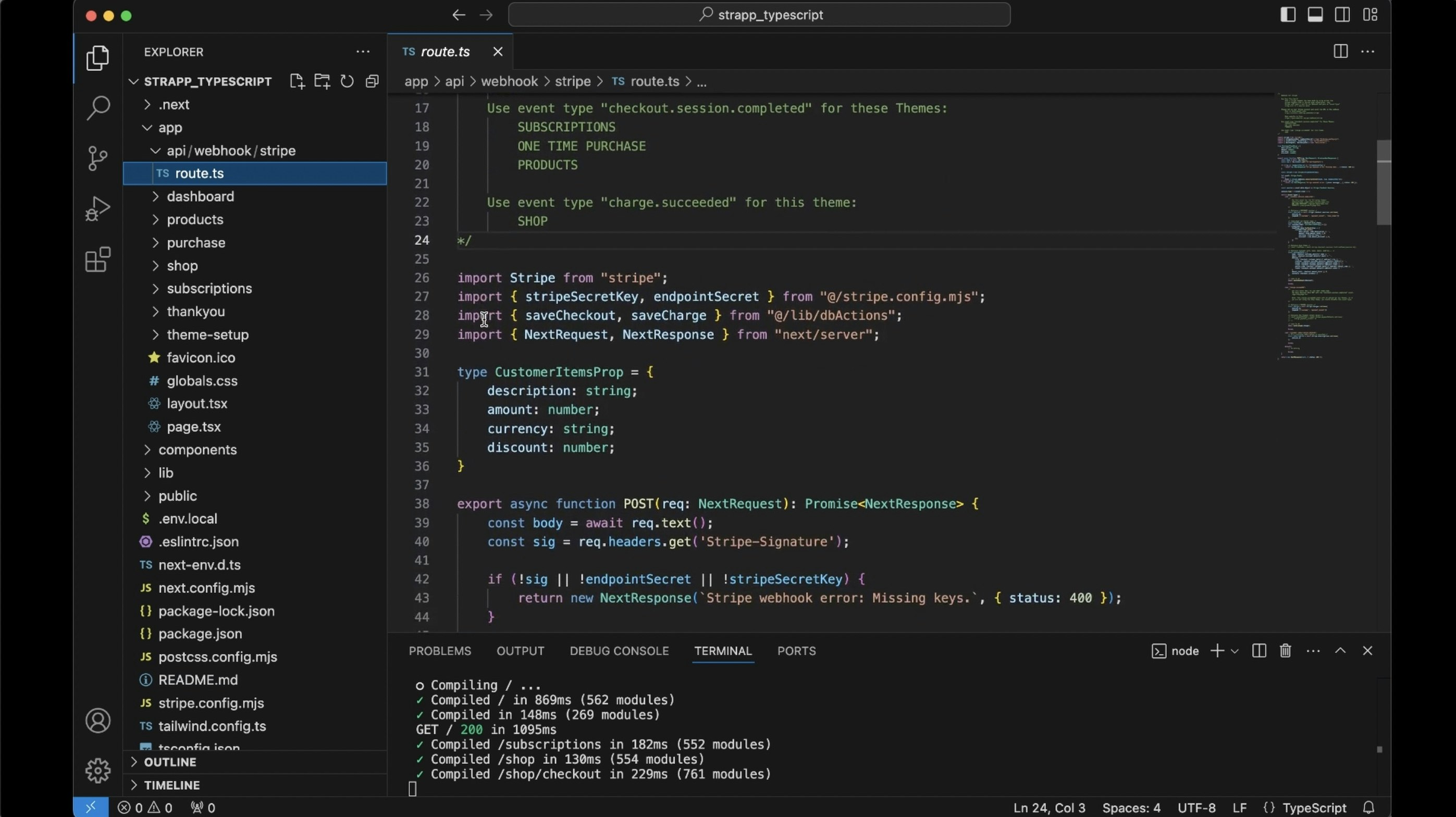The width and height of the screenshot is (1456, 817).
Task: Toggle bottom panel visibility
Action: tap(1315, 15)
